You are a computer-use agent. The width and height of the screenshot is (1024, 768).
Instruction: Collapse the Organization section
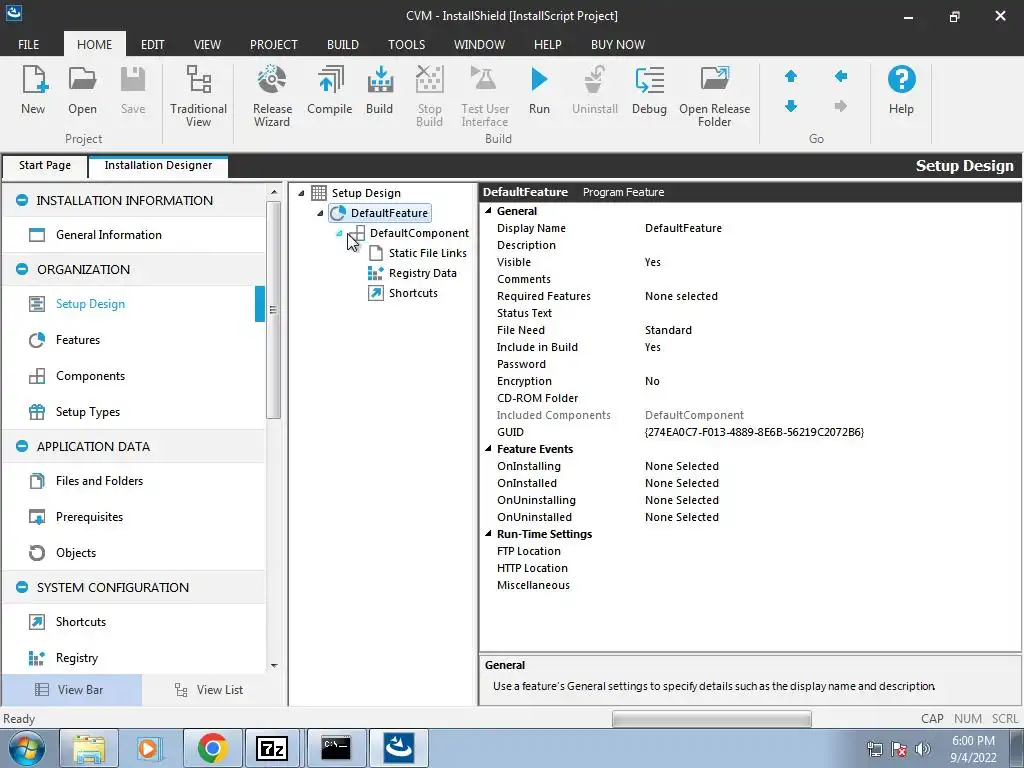pos(22,269)
